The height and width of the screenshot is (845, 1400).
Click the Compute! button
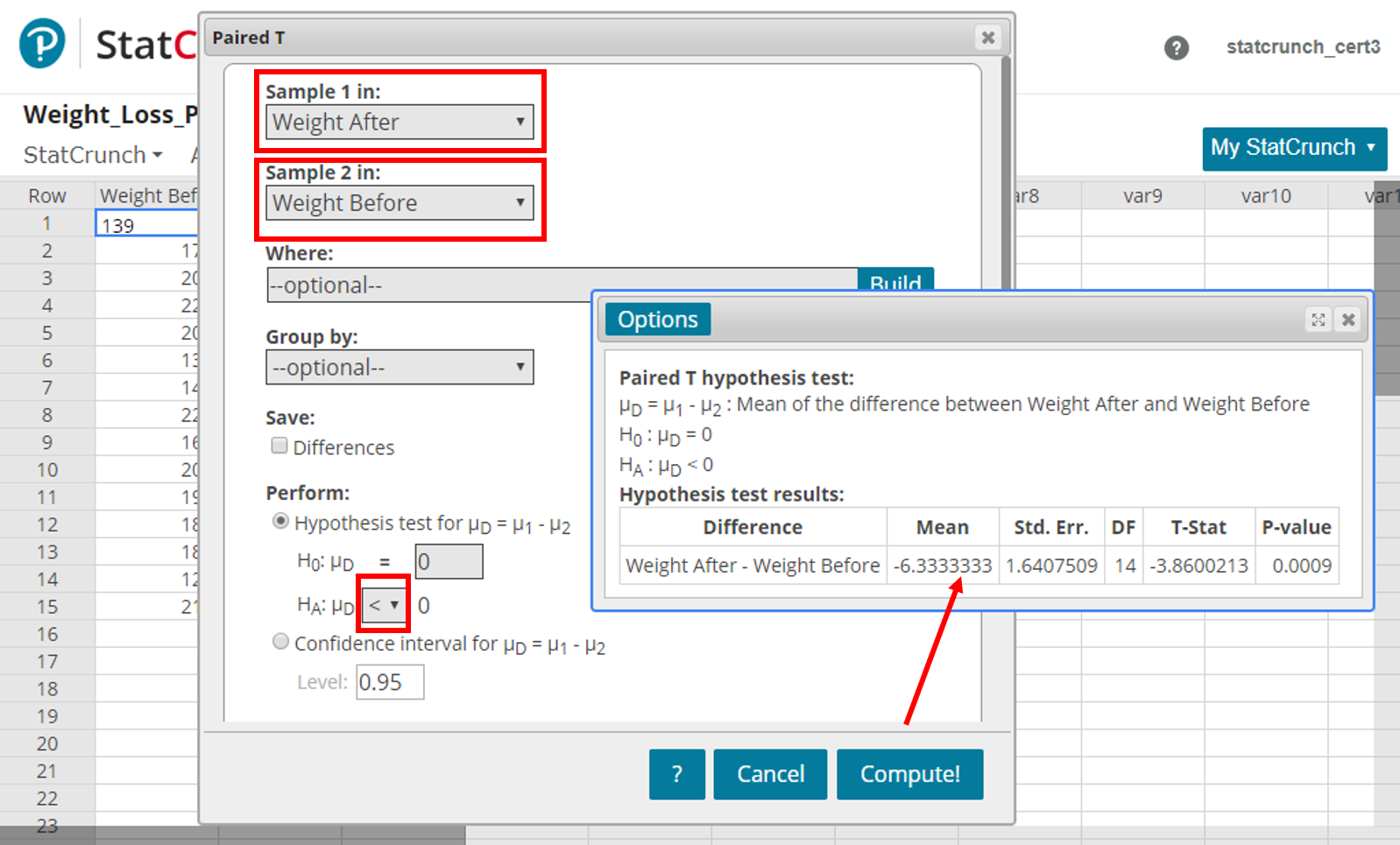(x=909, y=774)
